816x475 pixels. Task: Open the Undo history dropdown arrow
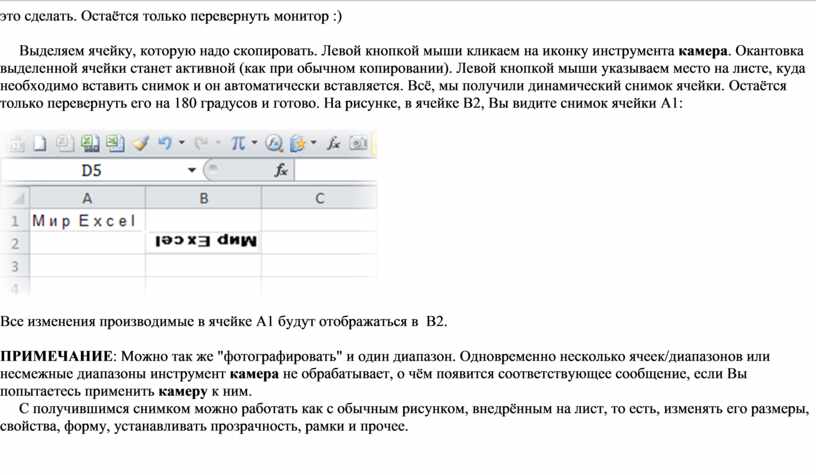182,142
